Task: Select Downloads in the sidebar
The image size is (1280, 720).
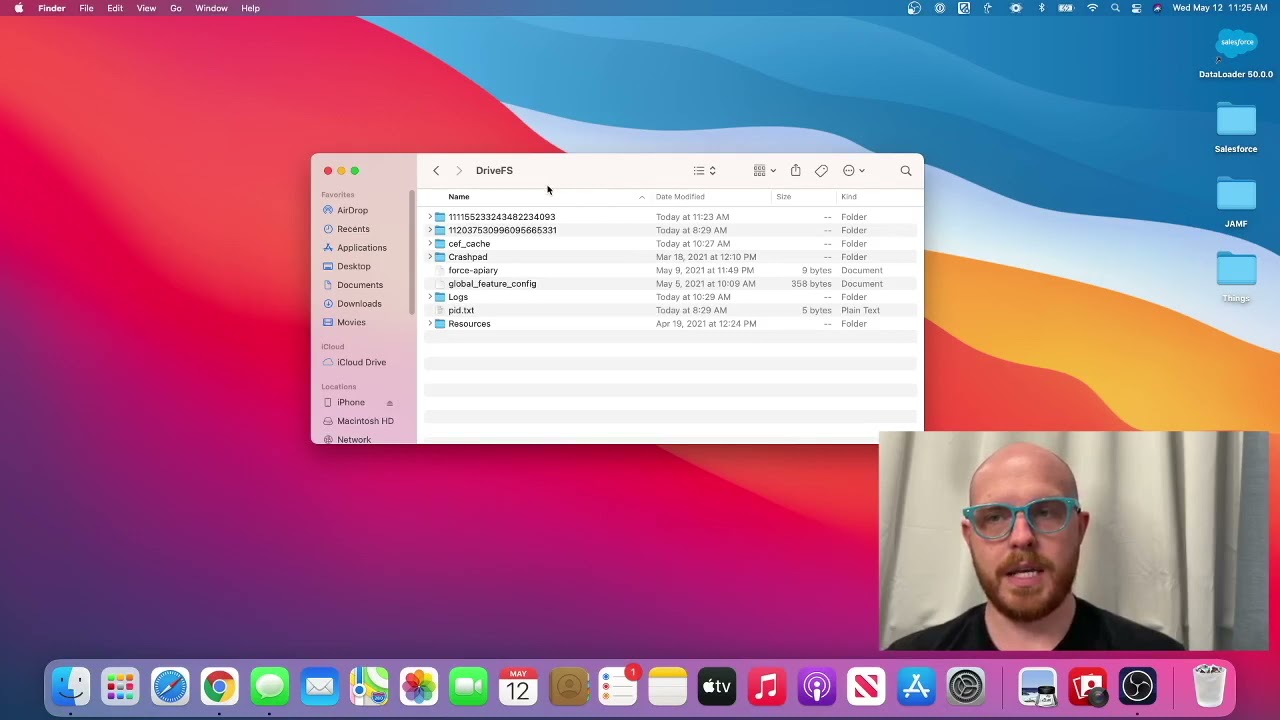Action: tap(359, 304)
